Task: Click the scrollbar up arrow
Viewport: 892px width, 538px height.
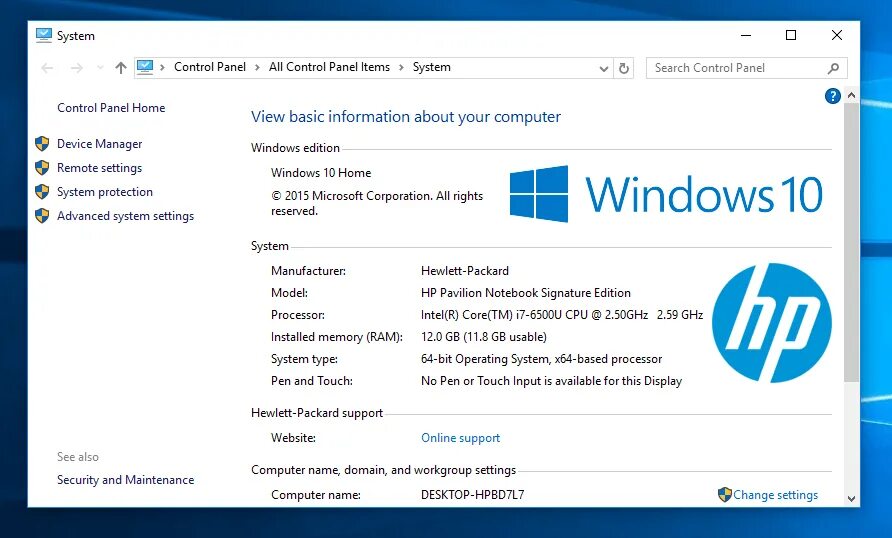Action: (x=852, y=96)
